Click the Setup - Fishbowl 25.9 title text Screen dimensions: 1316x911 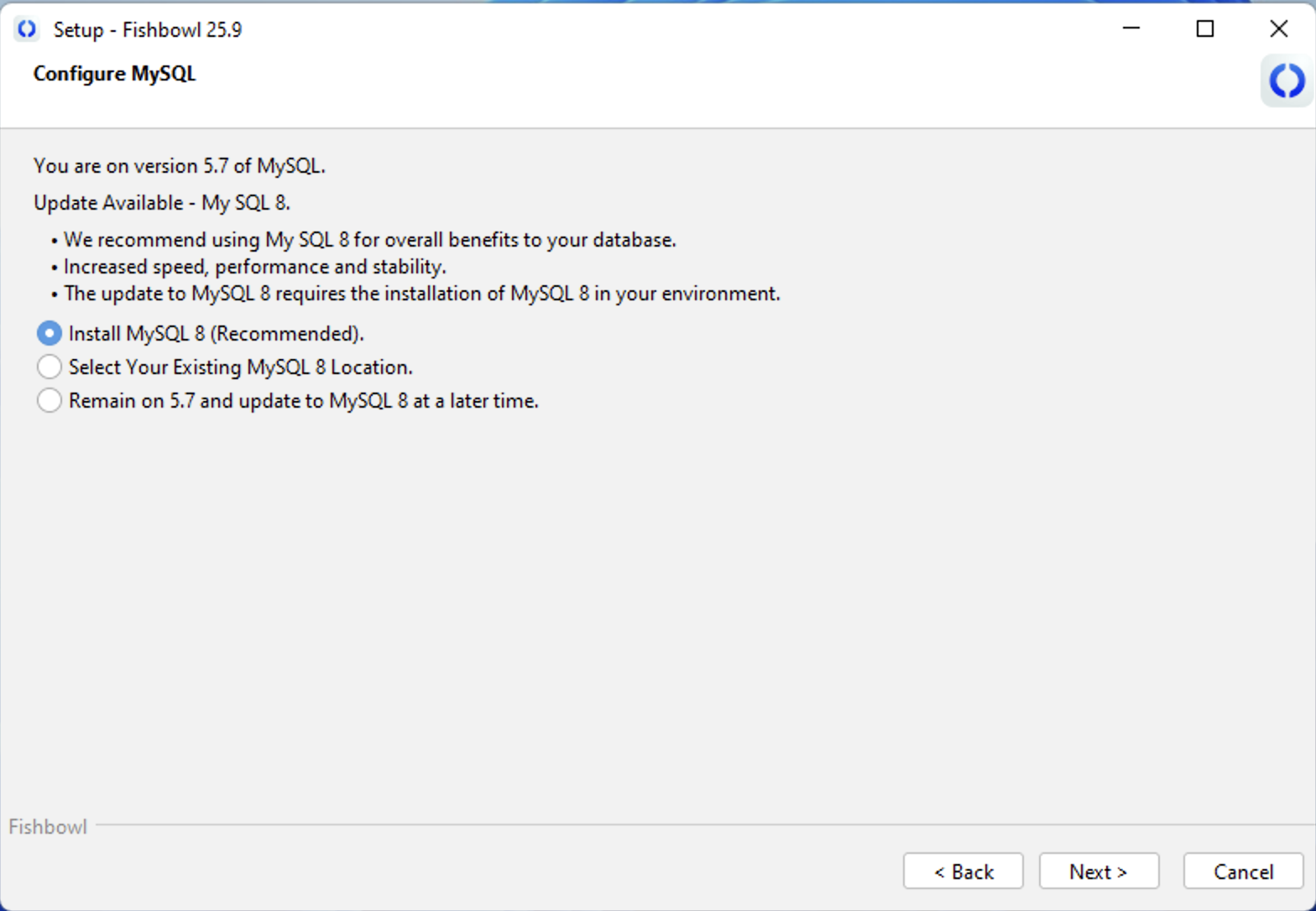pyautogui.click(x=148, y=29)
